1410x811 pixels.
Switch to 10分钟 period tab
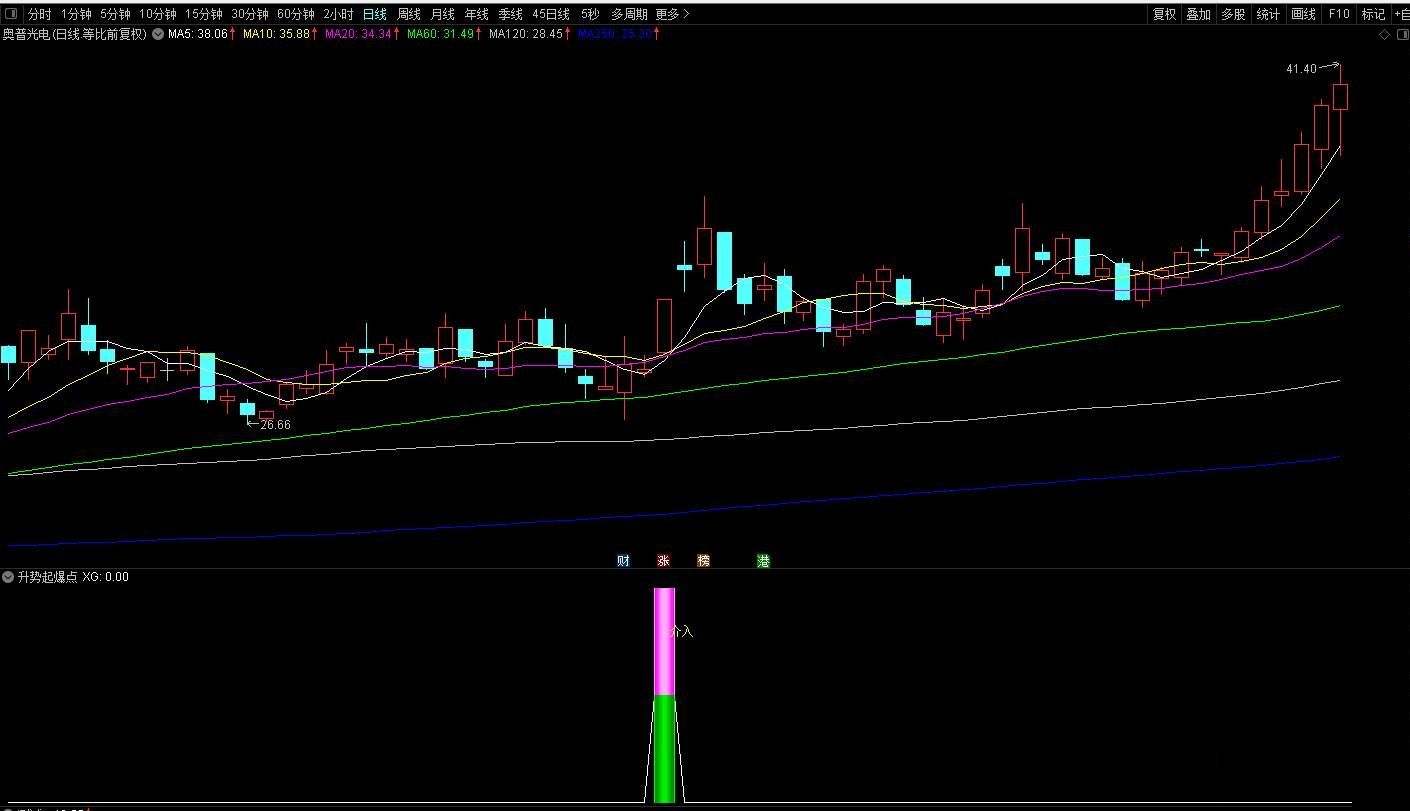click(x=157, y=14)
